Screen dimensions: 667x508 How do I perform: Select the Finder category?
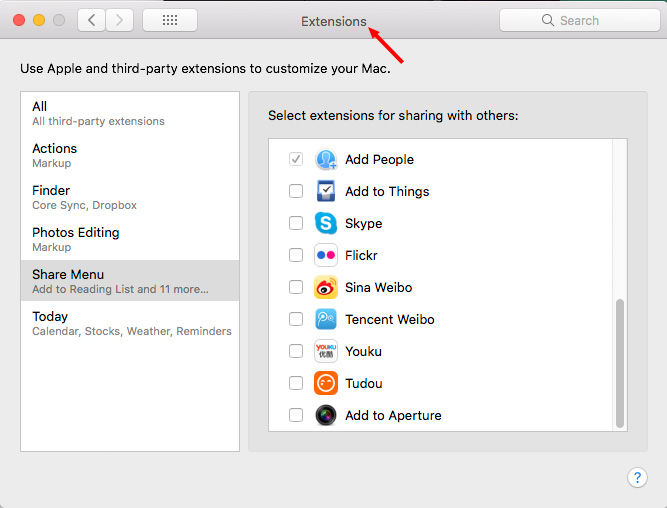point(130,197)
